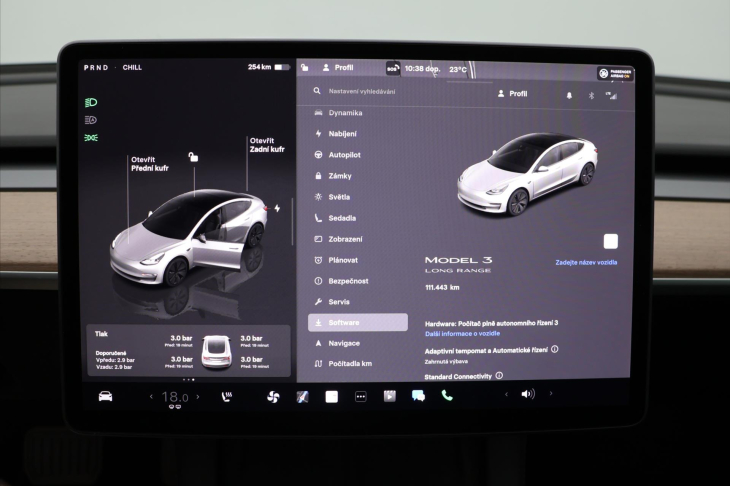Raise volume with right chevron

click(x=551, y=393)
